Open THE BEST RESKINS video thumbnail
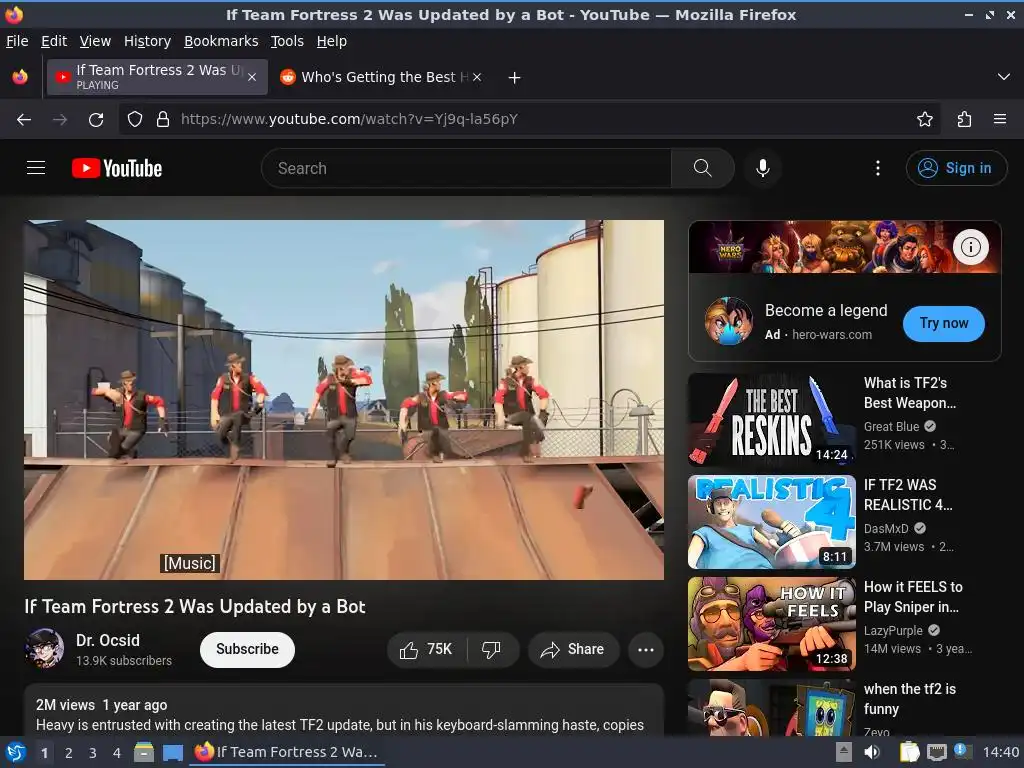 point(771,419)
